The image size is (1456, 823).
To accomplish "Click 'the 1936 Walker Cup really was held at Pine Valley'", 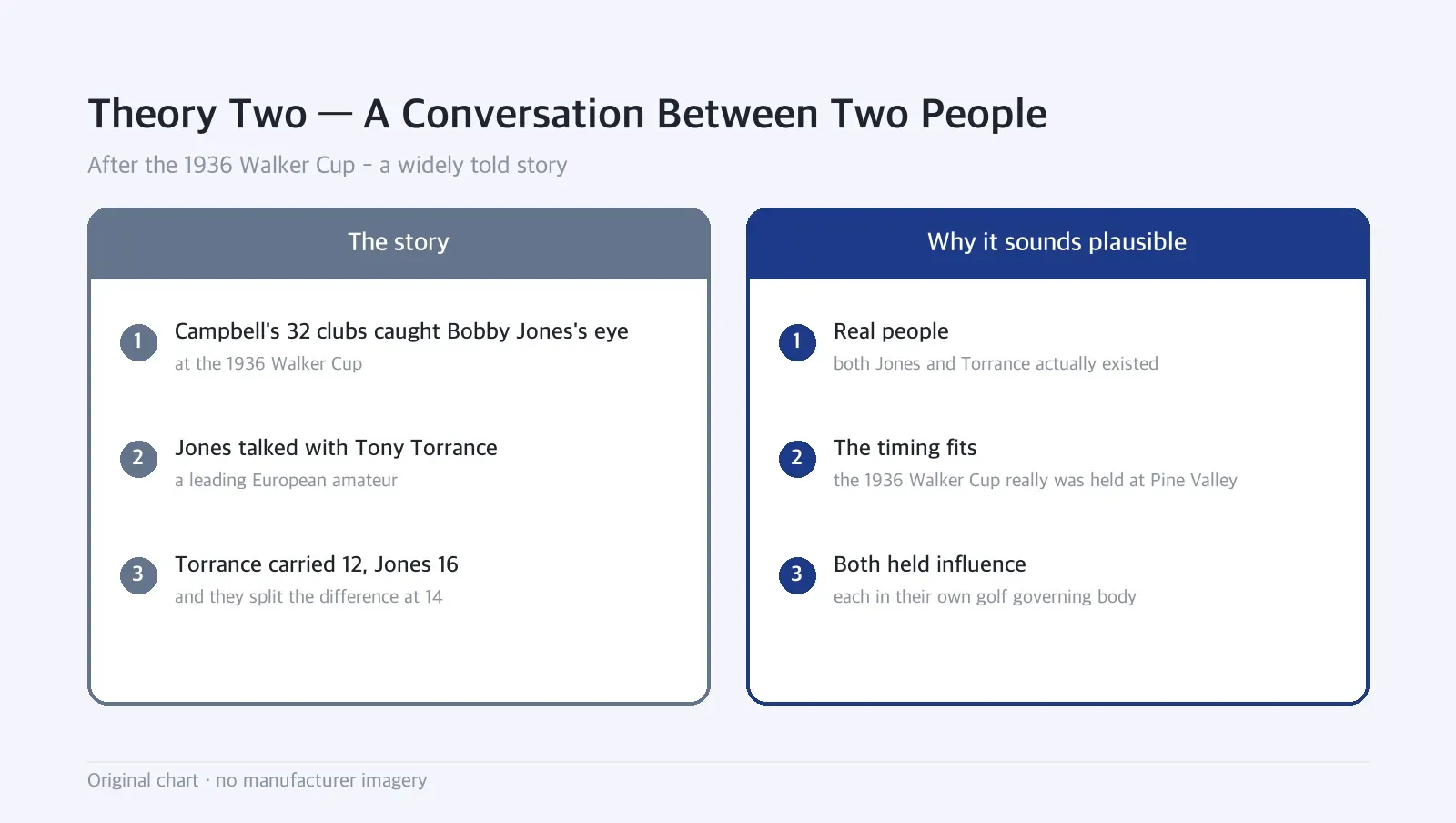I will [x=1036, y=480].
